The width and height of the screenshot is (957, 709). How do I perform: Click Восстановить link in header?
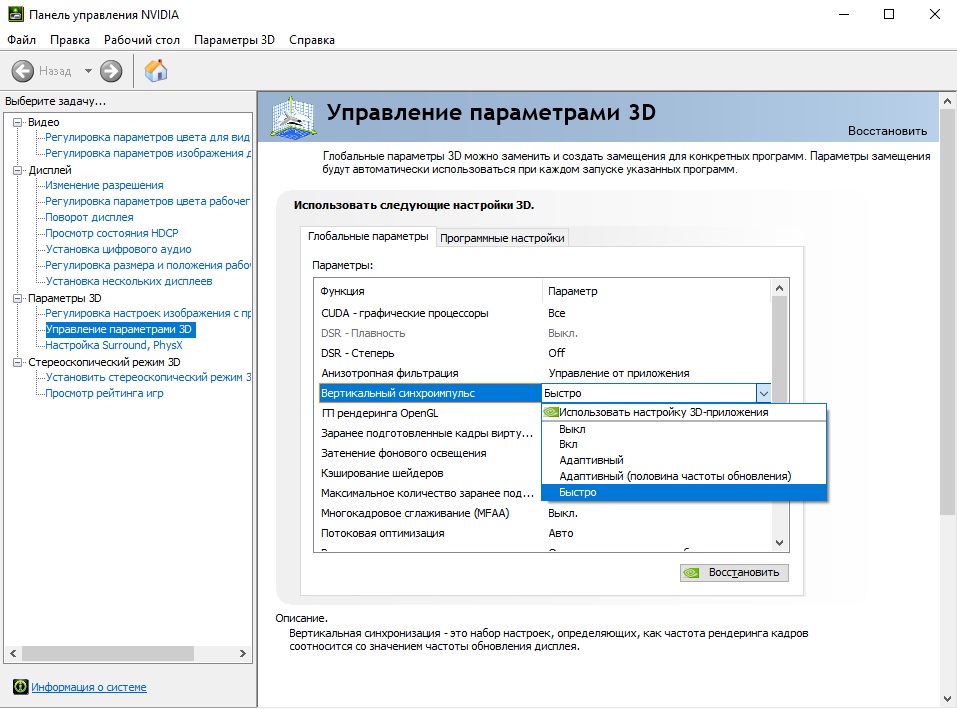[887, 131]
